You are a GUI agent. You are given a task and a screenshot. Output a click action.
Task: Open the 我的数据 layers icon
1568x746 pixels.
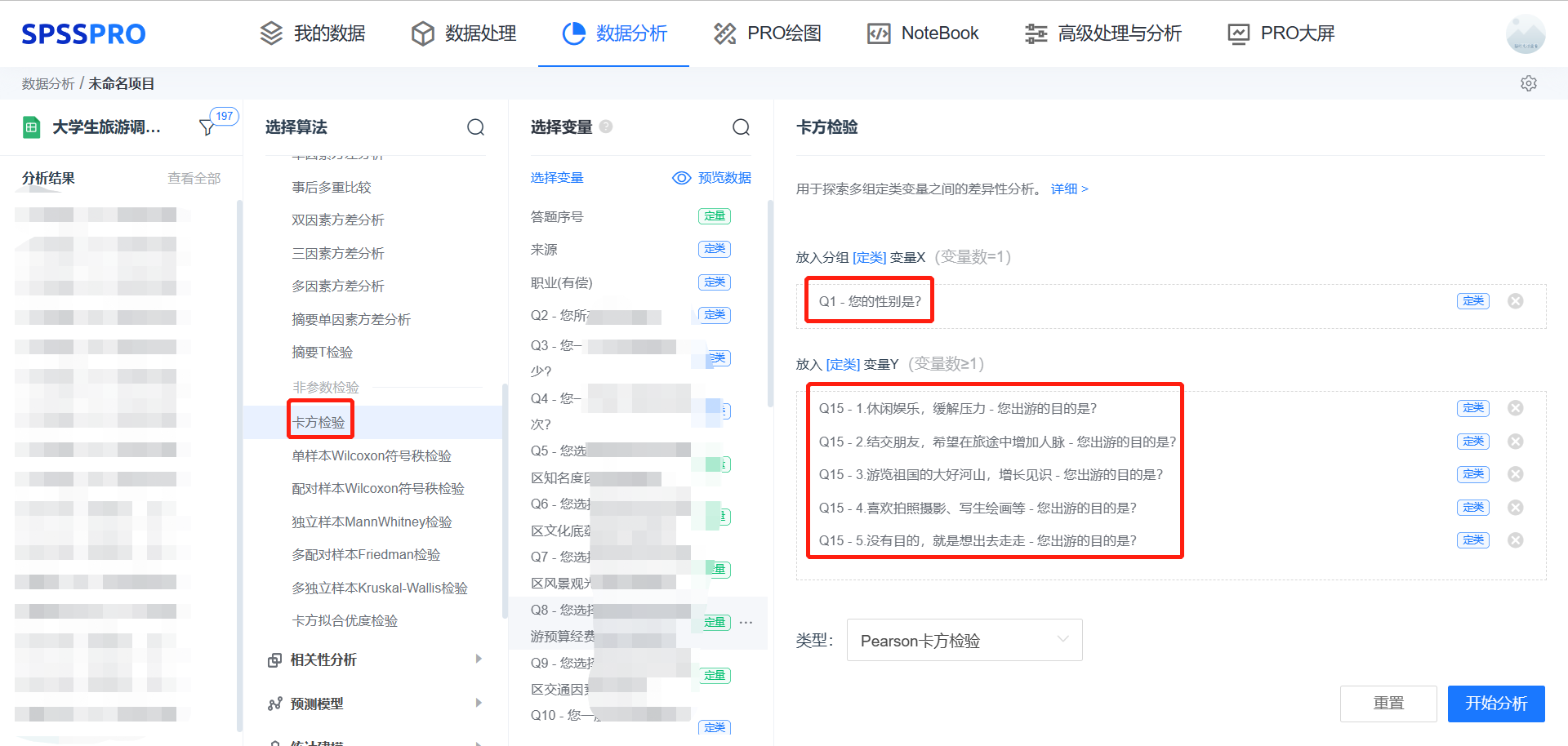pos(271,33)
